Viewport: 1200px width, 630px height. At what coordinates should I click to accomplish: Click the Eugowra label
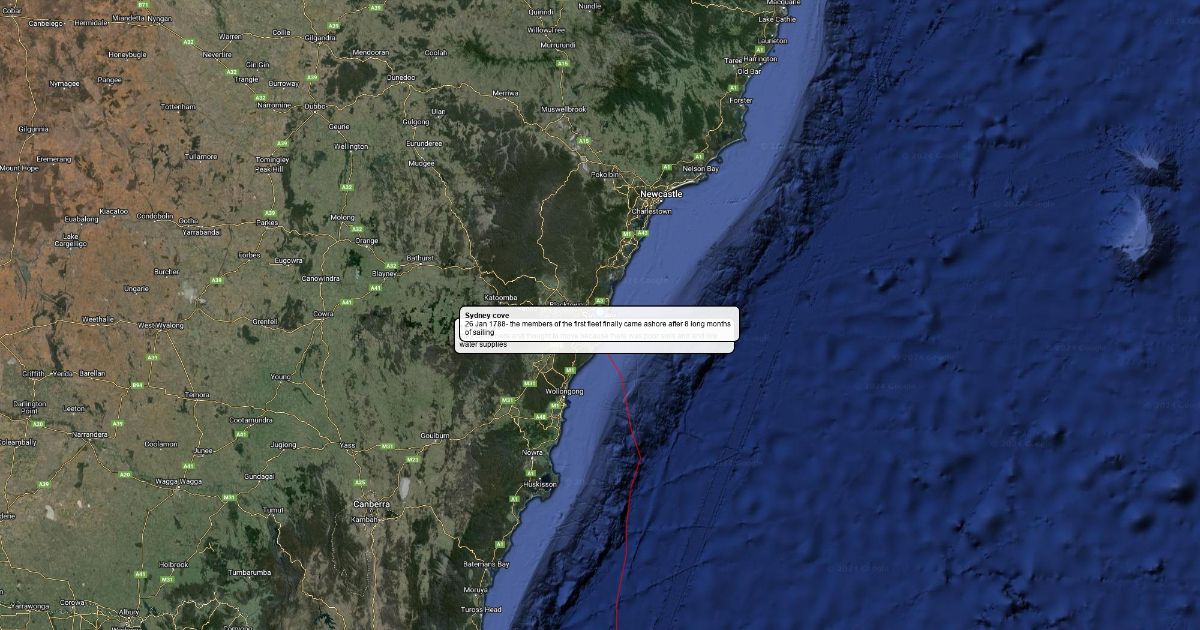click(288, 260)
